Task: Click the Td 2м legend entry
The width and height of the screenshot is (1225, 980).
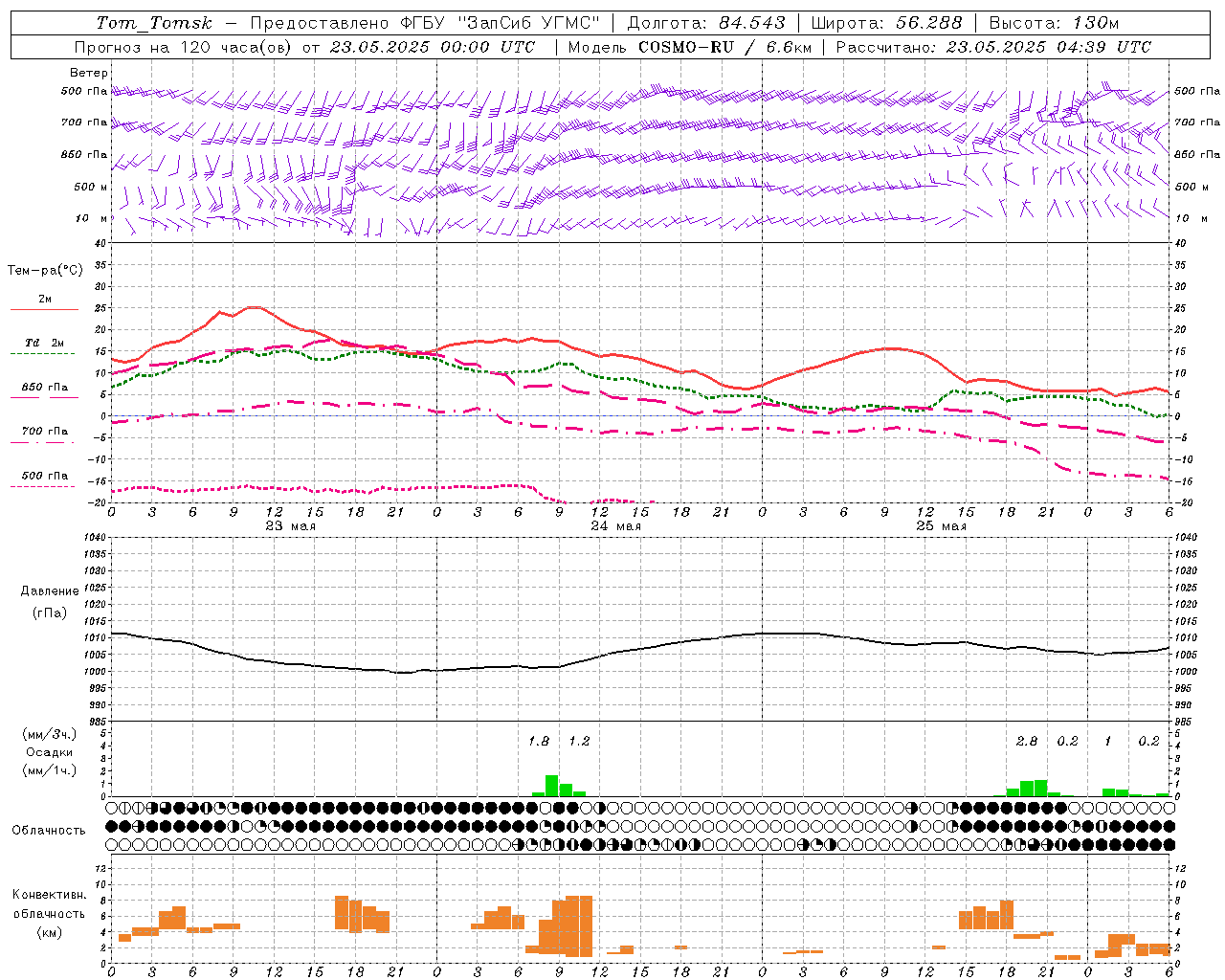Action: pyautogui.click(x=44, y=343)
